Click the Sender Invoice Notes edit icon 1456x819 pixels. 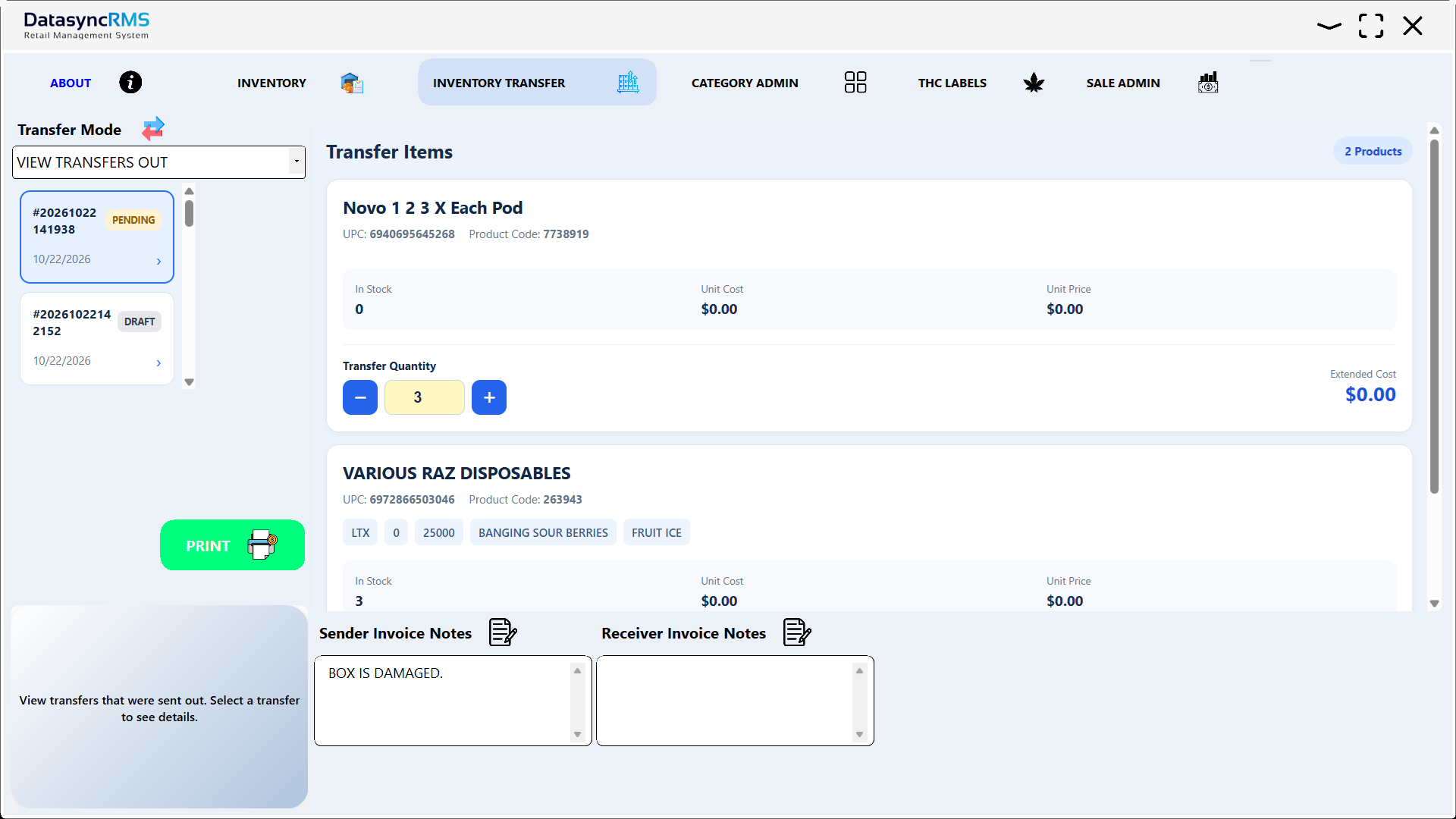pyautogui.click(x=503, y=632)
